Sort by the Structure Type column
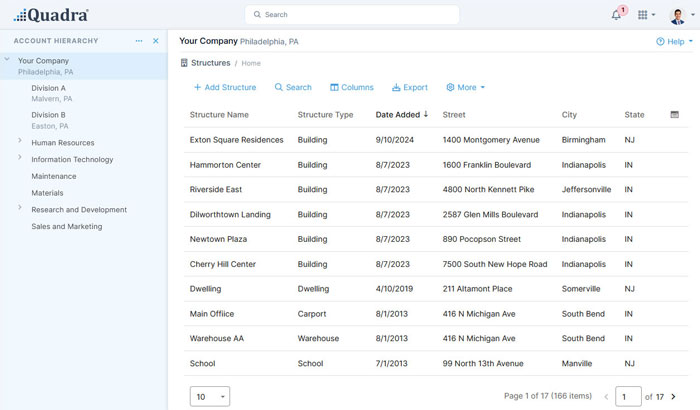This screenshot has height=410, width=700. pos(325,115)
